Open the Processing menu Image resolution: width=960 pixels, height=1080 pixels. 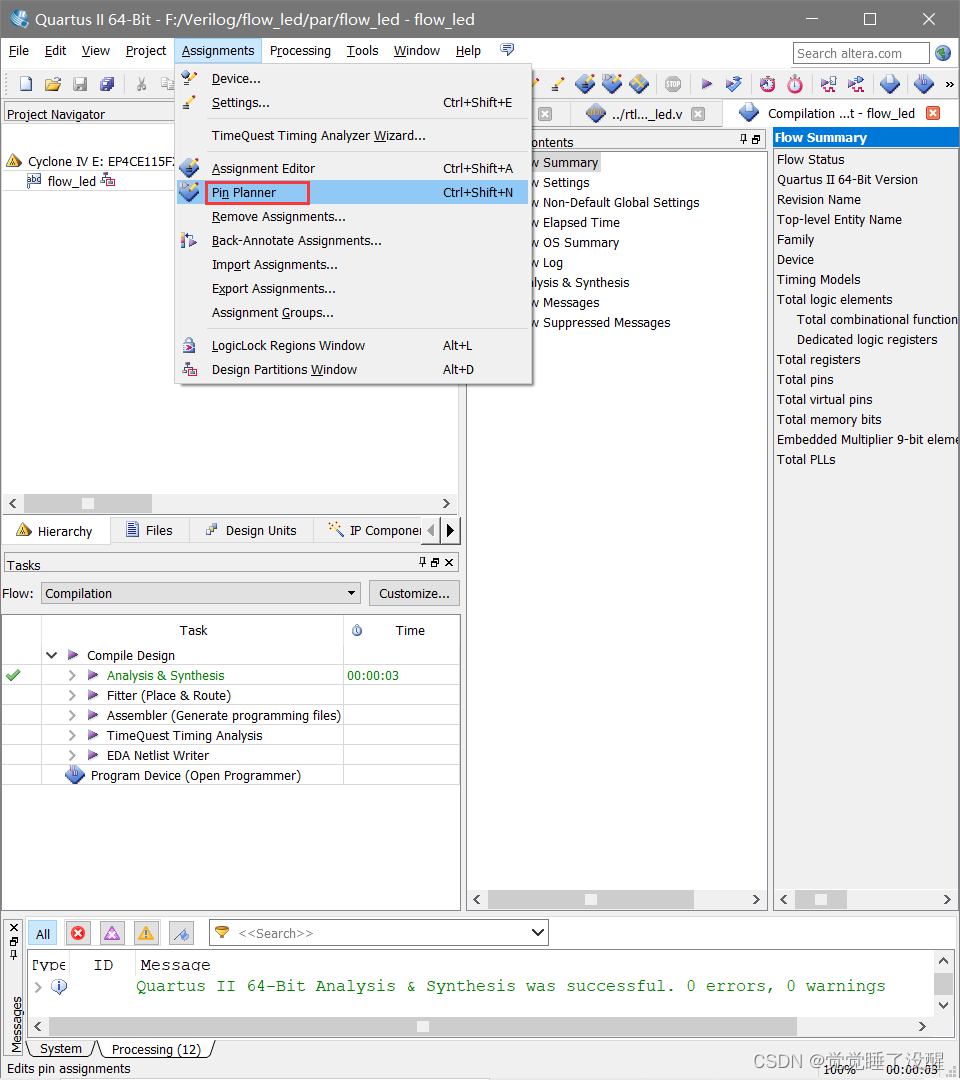pos(300,50)
